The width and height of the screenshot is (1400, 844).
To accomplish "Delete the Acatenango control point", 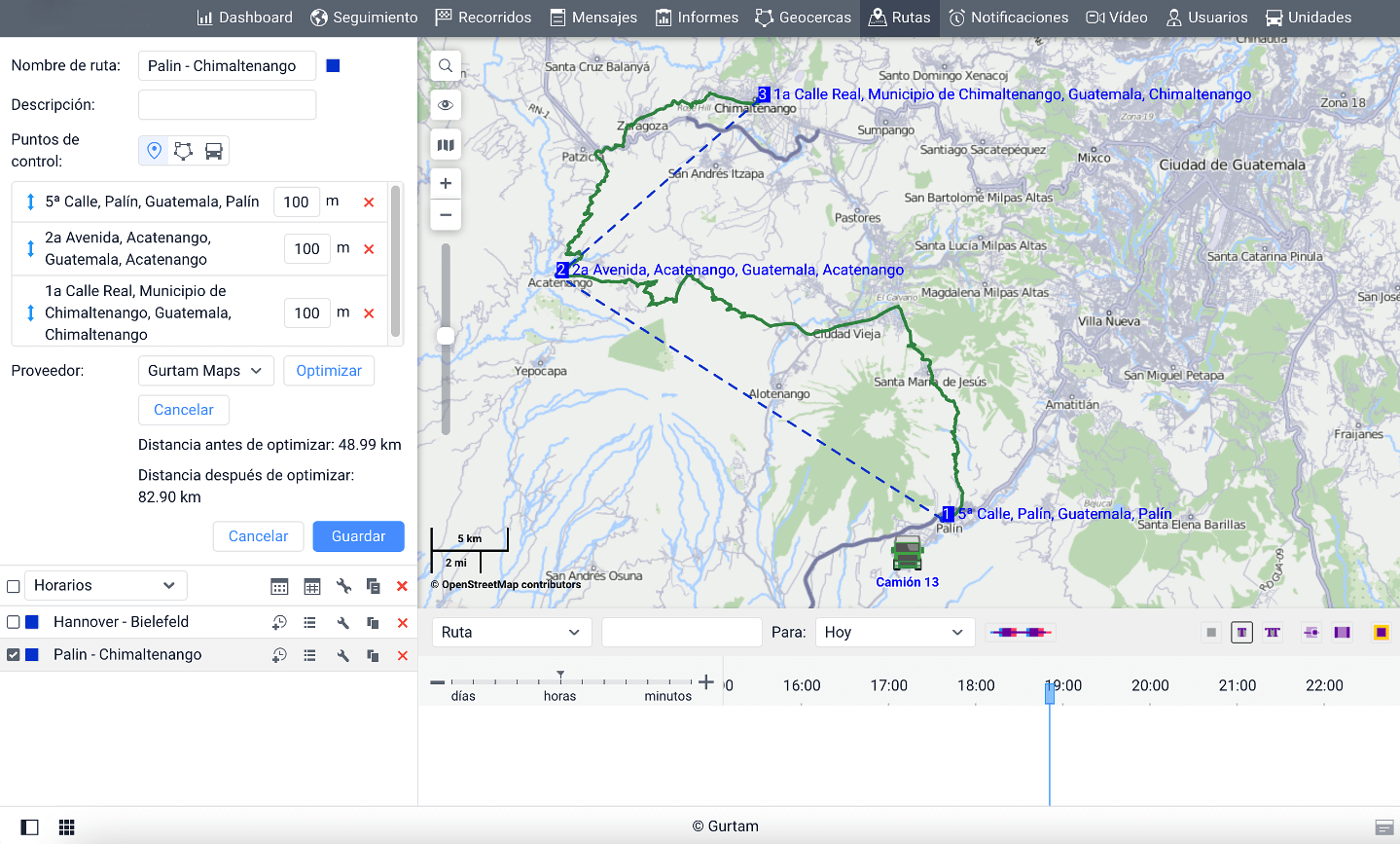I will (369, 249).
